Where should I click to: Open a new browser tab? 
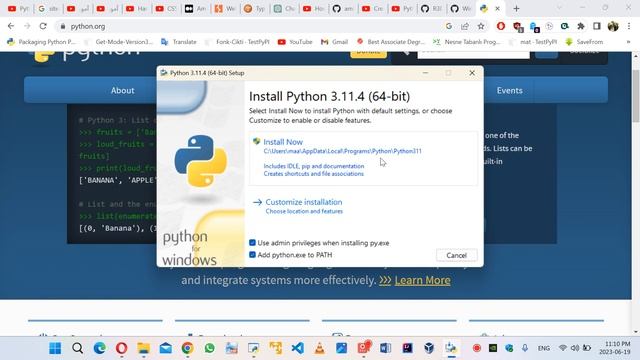click(516, 8)
